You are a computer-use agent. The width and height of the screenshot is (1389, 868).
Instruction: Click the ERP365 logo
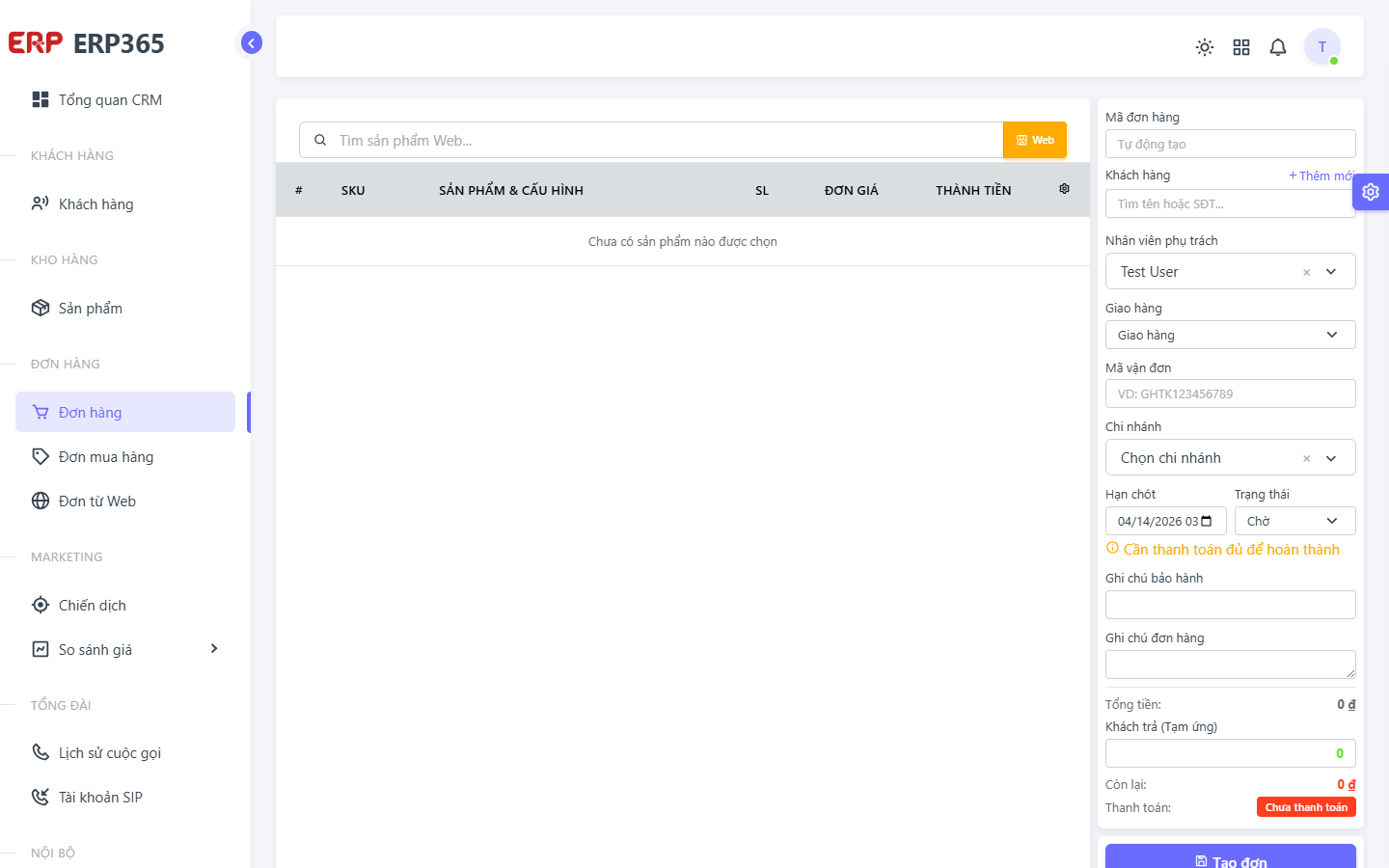tap(86, 43)
